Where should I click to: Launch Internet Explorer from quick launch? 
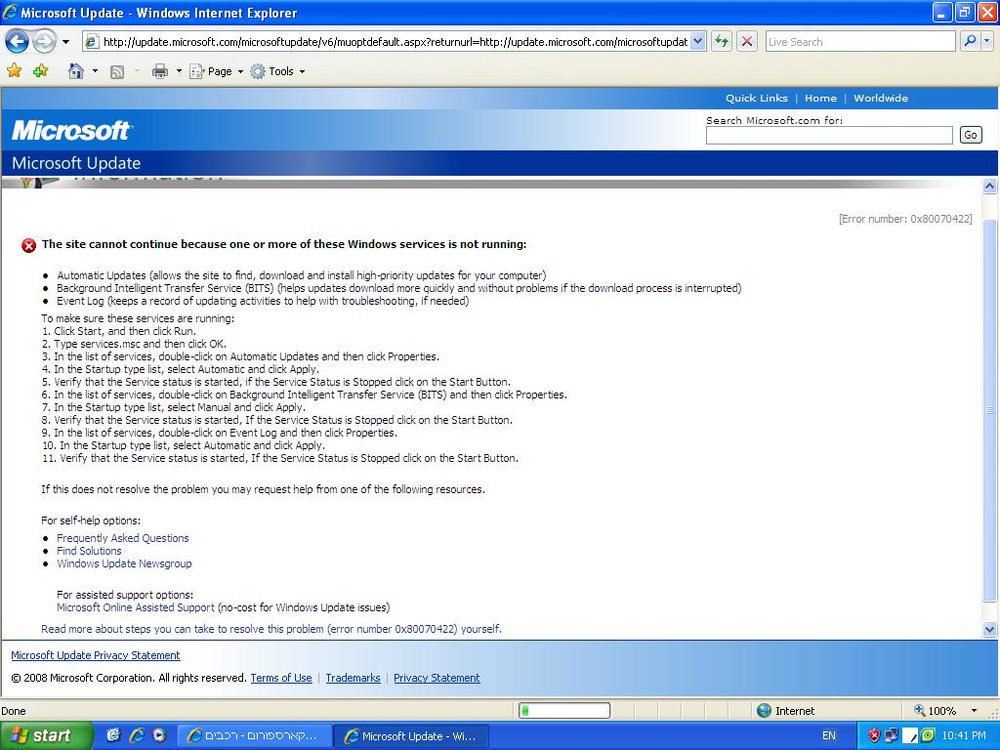click(x=136, y=735)
